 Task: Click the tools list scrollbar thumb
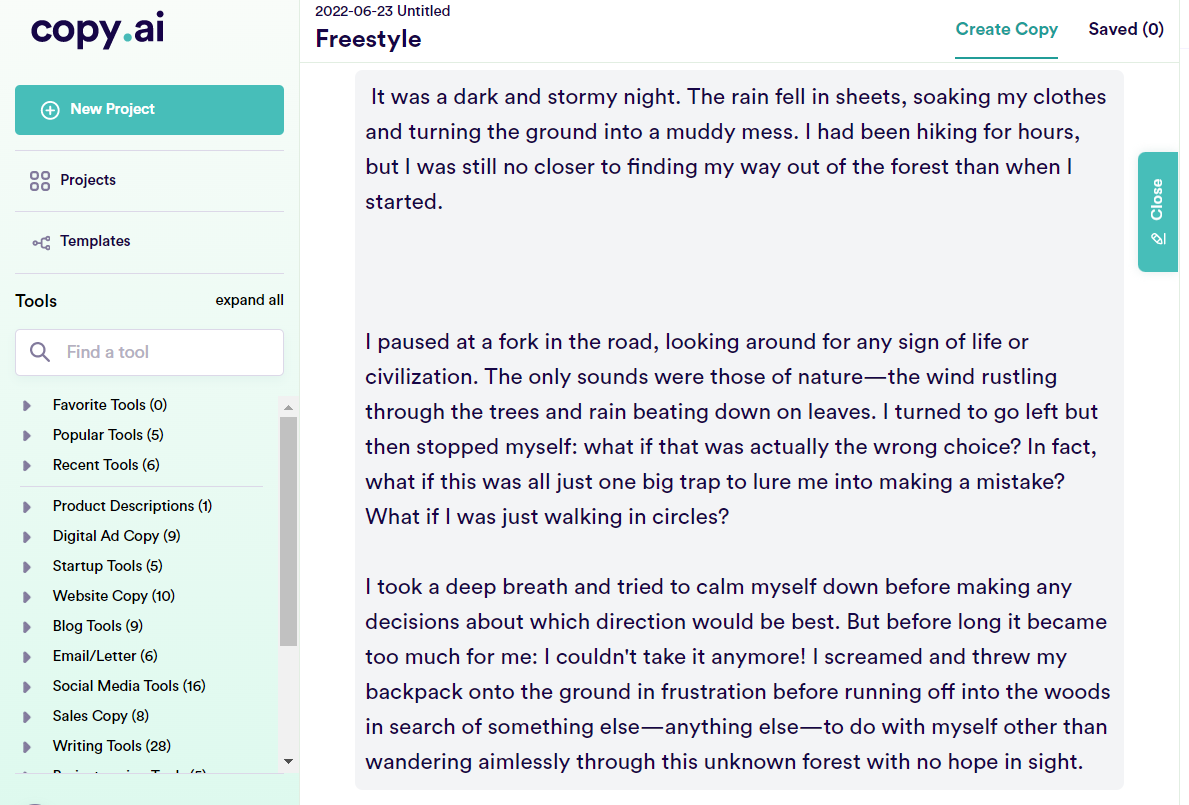click(x=288, y=531)
